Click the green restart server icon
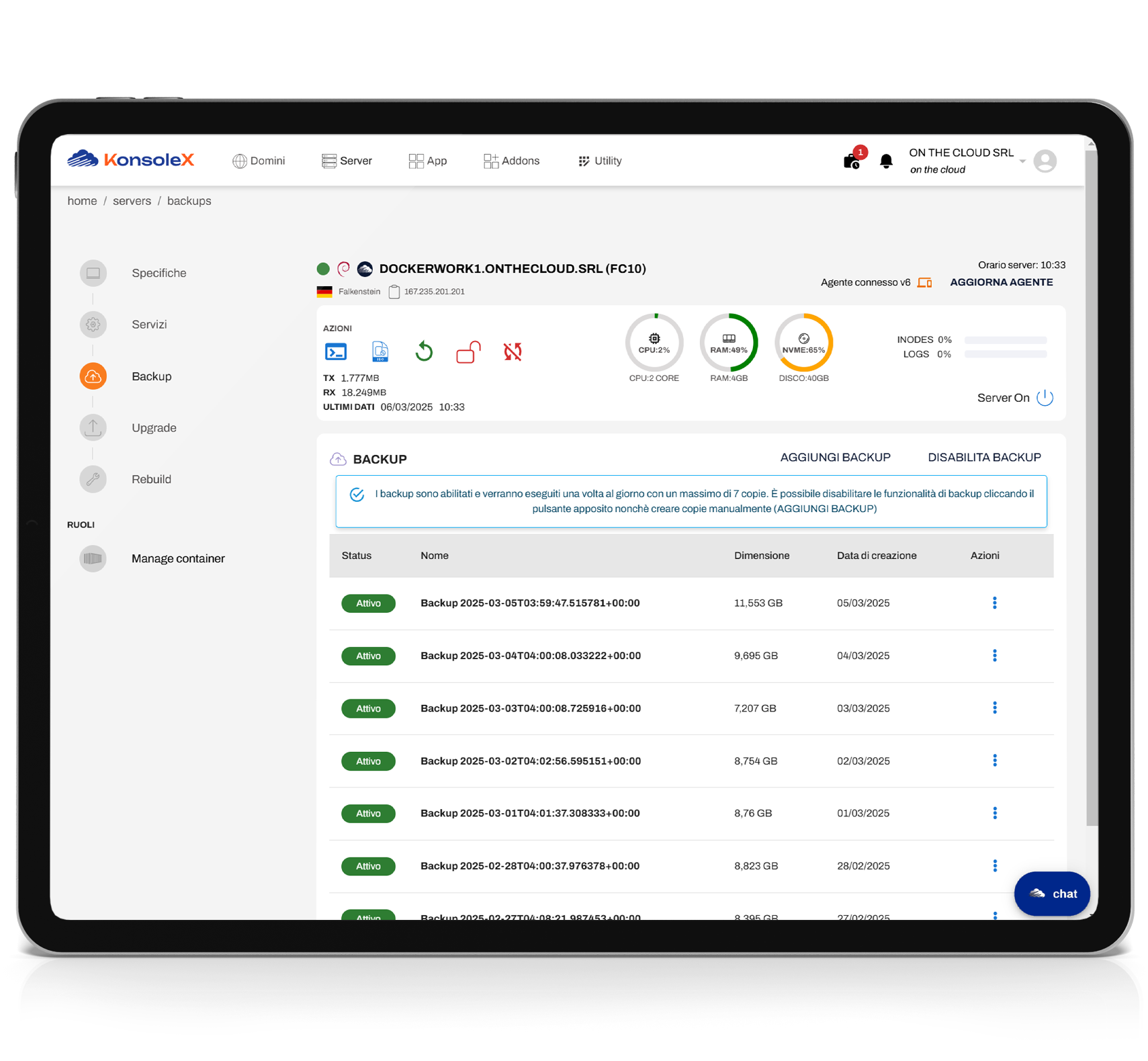1148x1061 pixels. coord(424,351)
